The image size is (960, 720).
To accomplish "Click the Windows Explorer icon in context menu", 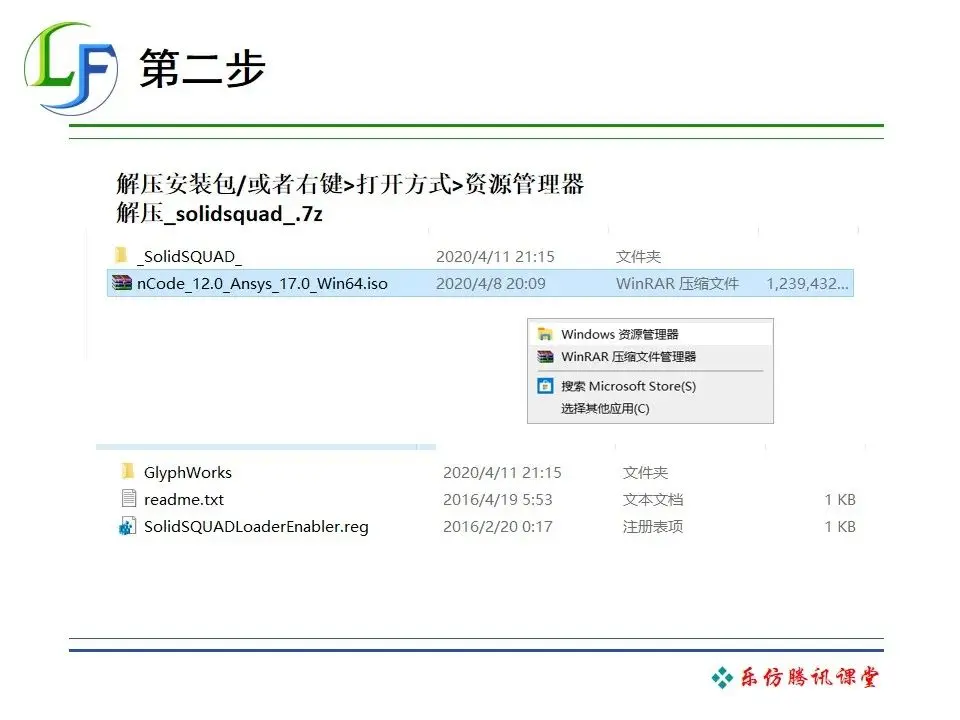I will coord(545,334).
